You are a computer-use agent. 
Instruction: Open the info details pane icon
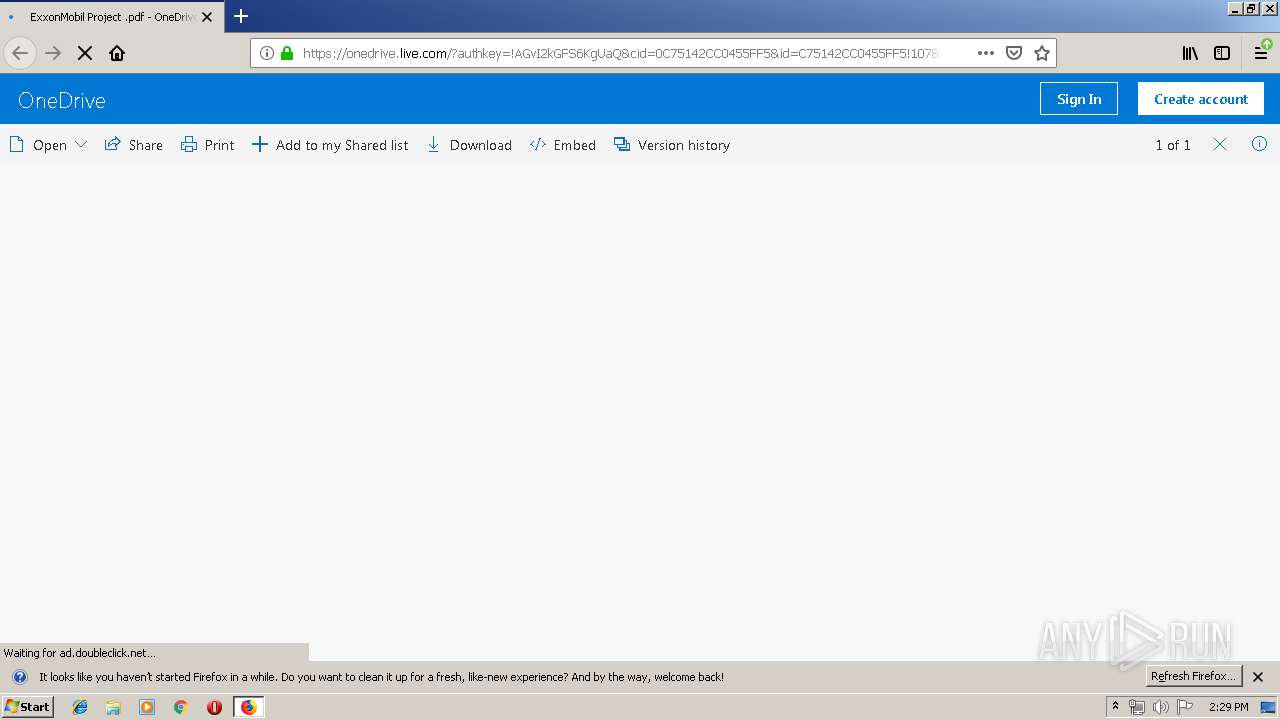click(x=1259, y=144)
